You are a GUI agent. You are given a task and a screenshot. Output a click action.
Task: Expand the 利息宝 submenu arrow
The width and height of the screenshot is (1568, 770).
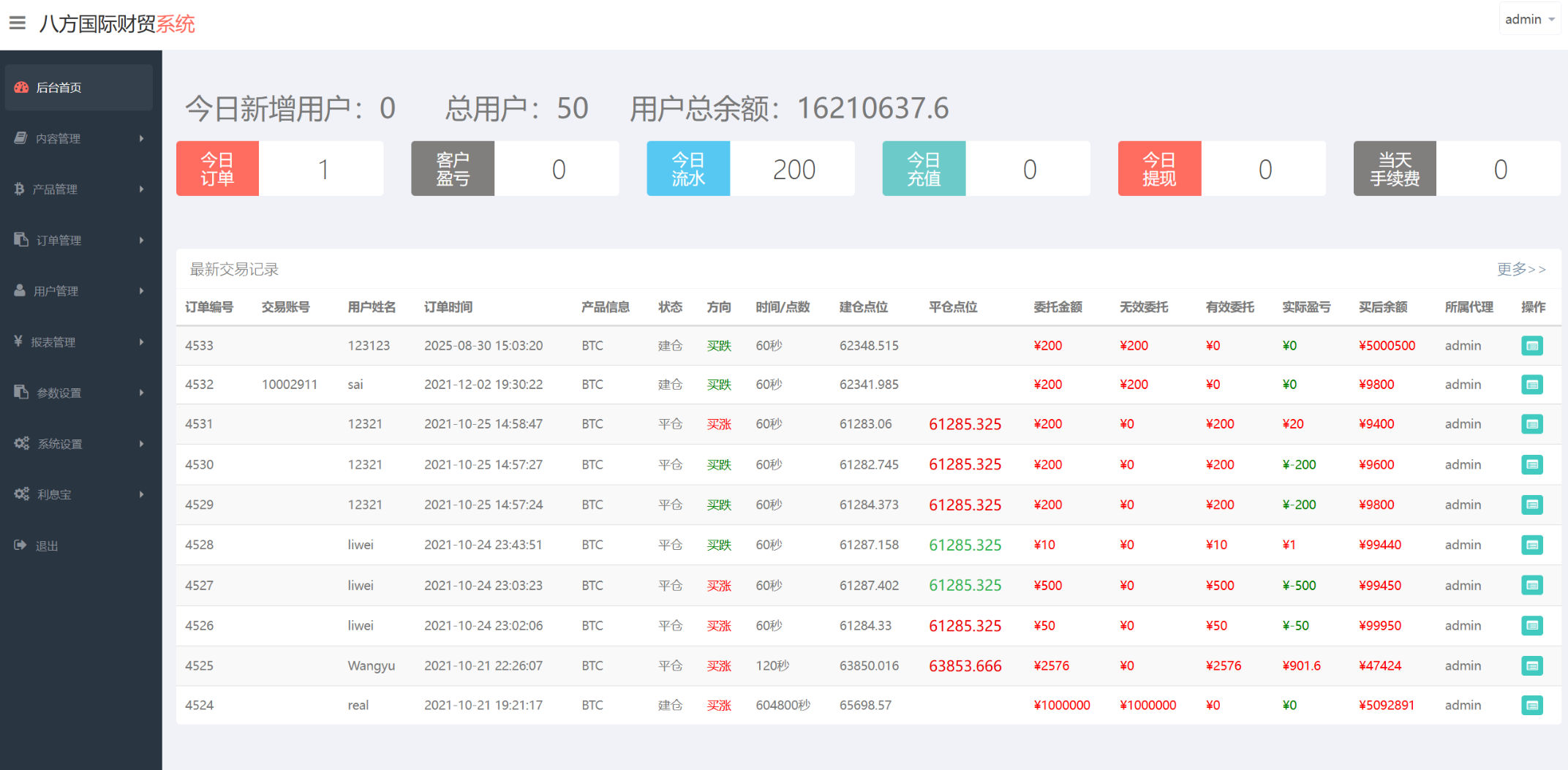tap(141, 494)
